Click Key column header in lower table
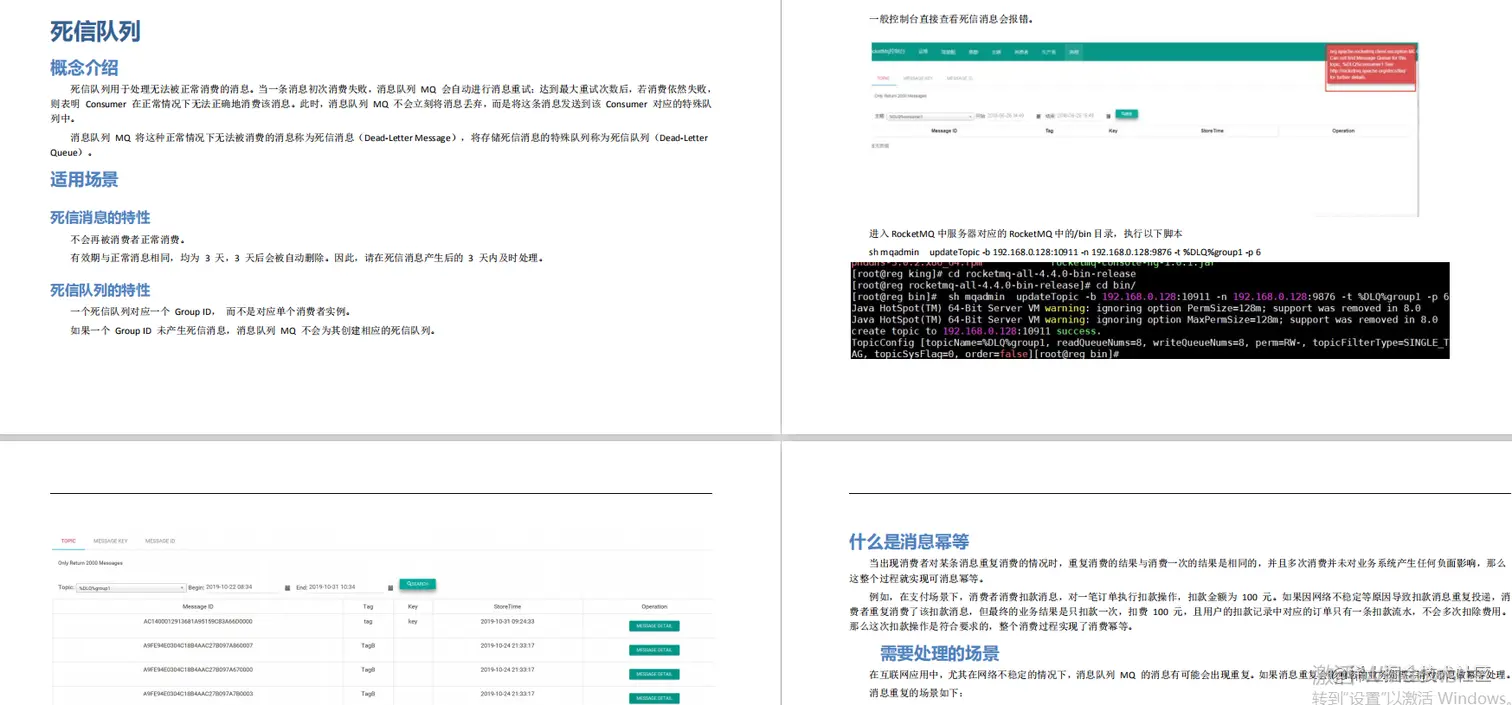The image size is (1512, 705). coord(412,606)
